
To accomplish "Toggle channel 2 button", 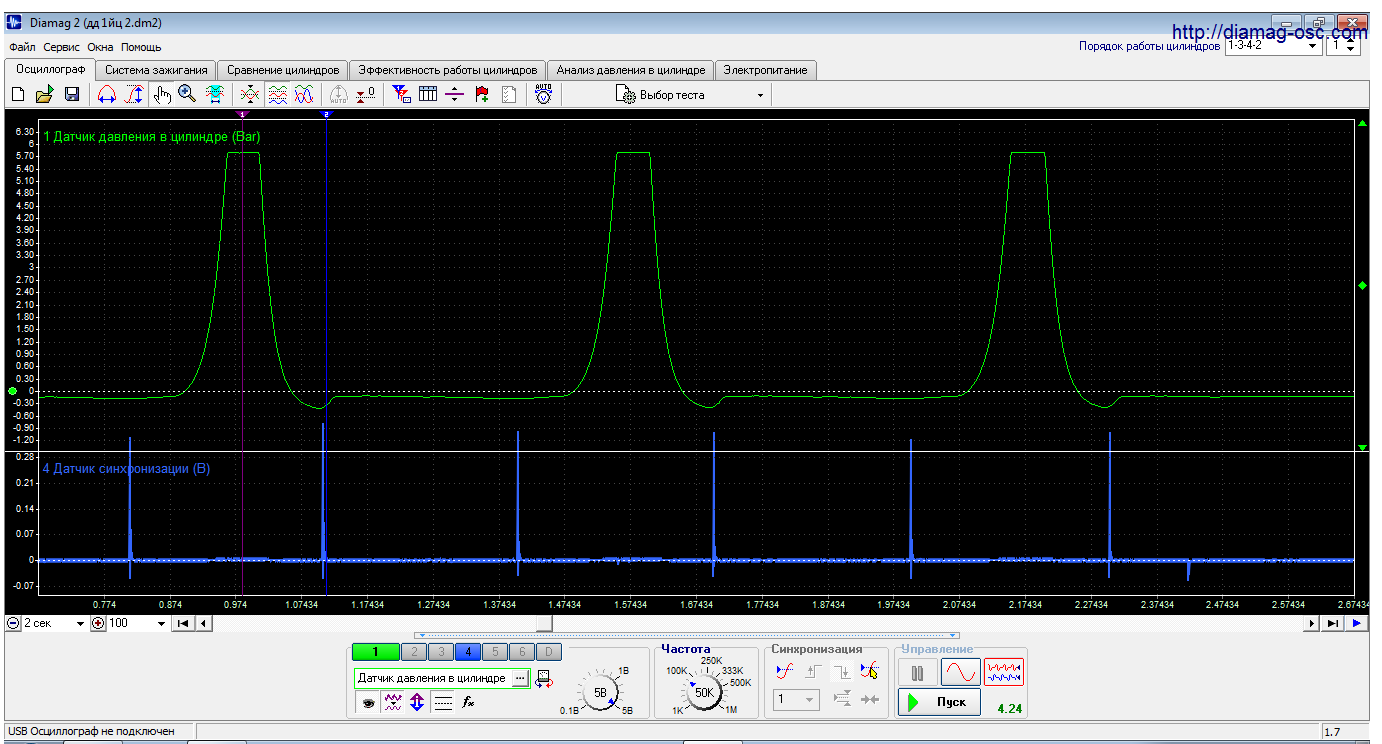I will [x=413, y=652].
